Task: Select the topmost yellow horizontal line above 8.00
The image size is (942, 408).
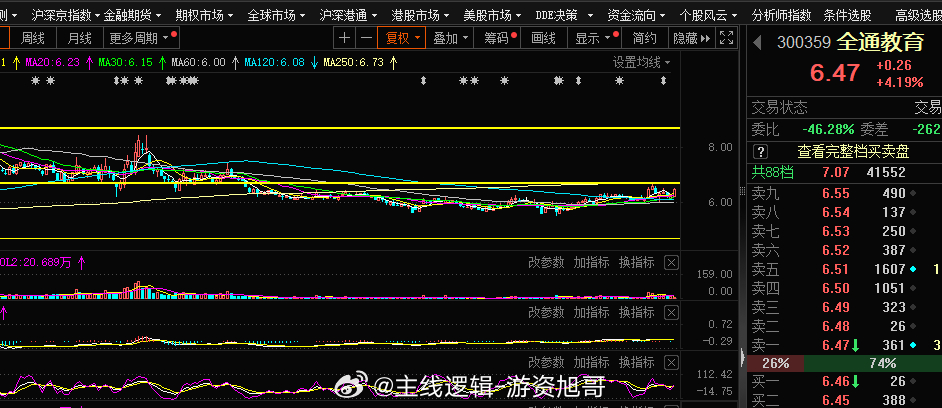Action: click(339, 128)
